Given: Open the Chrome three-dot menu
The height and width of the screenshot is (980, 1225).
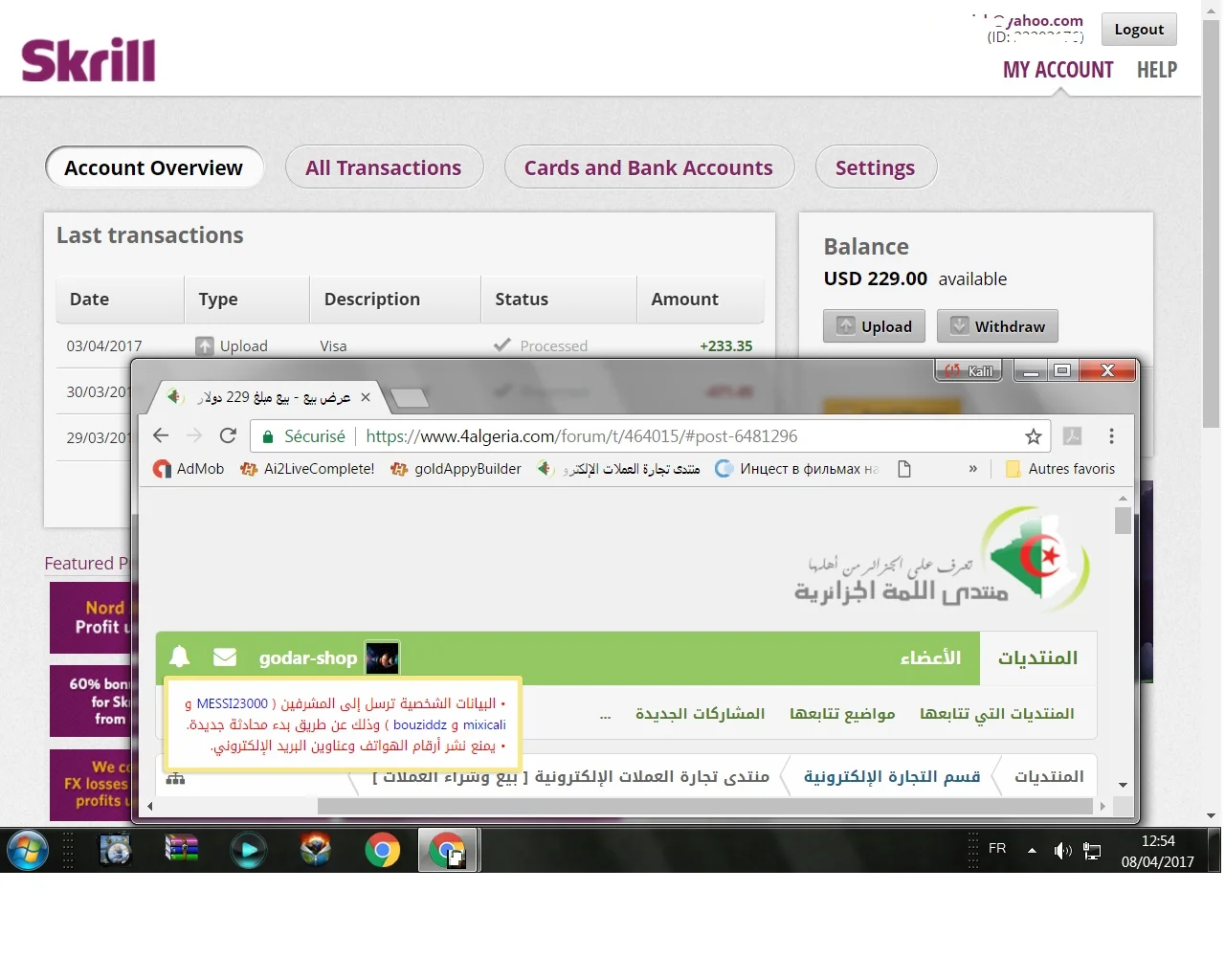Looking at the screenshot, I should (x=1111, y=436).
